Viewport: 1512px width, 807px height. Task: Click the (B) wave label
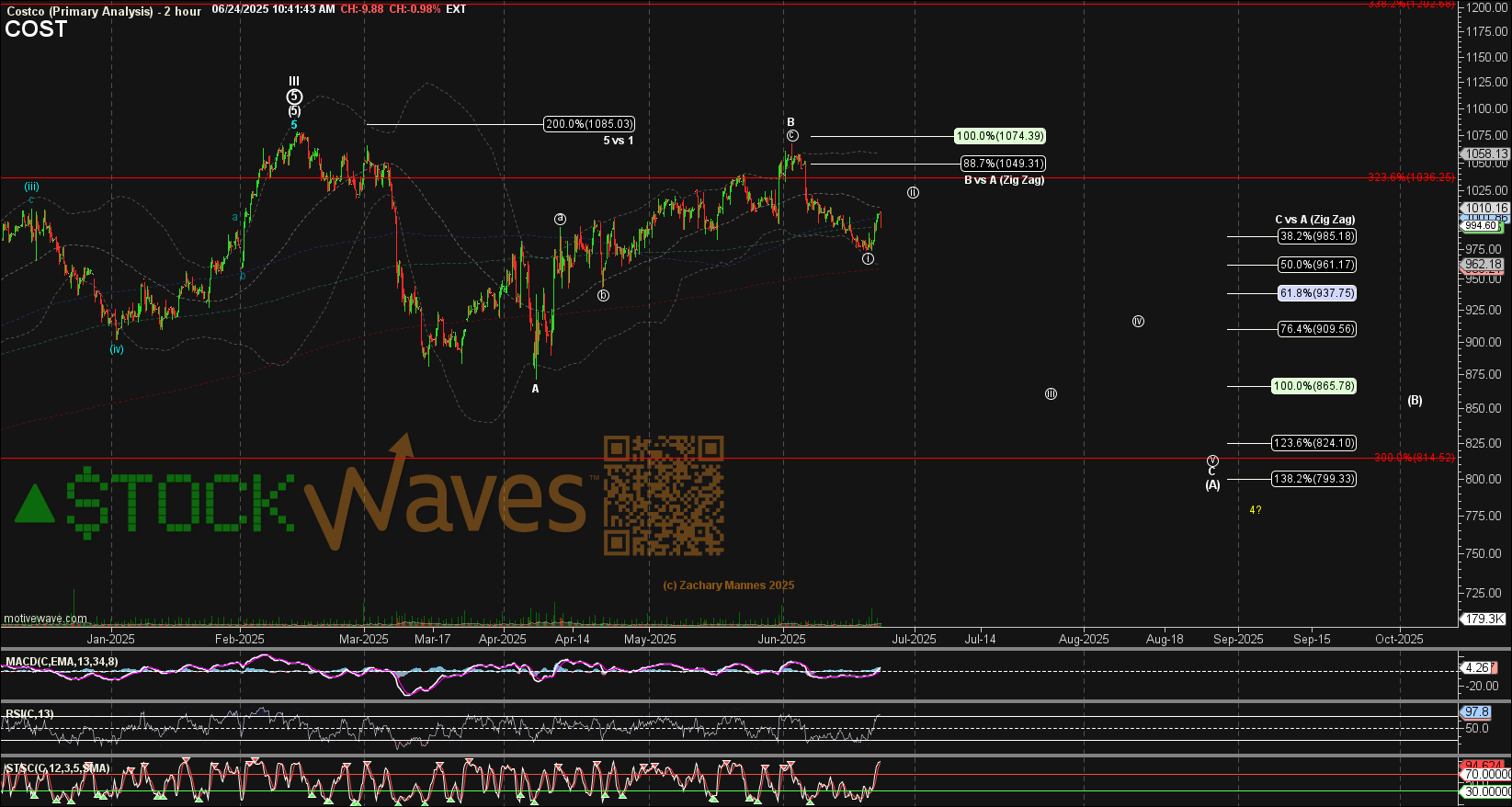pos(1415,400)
